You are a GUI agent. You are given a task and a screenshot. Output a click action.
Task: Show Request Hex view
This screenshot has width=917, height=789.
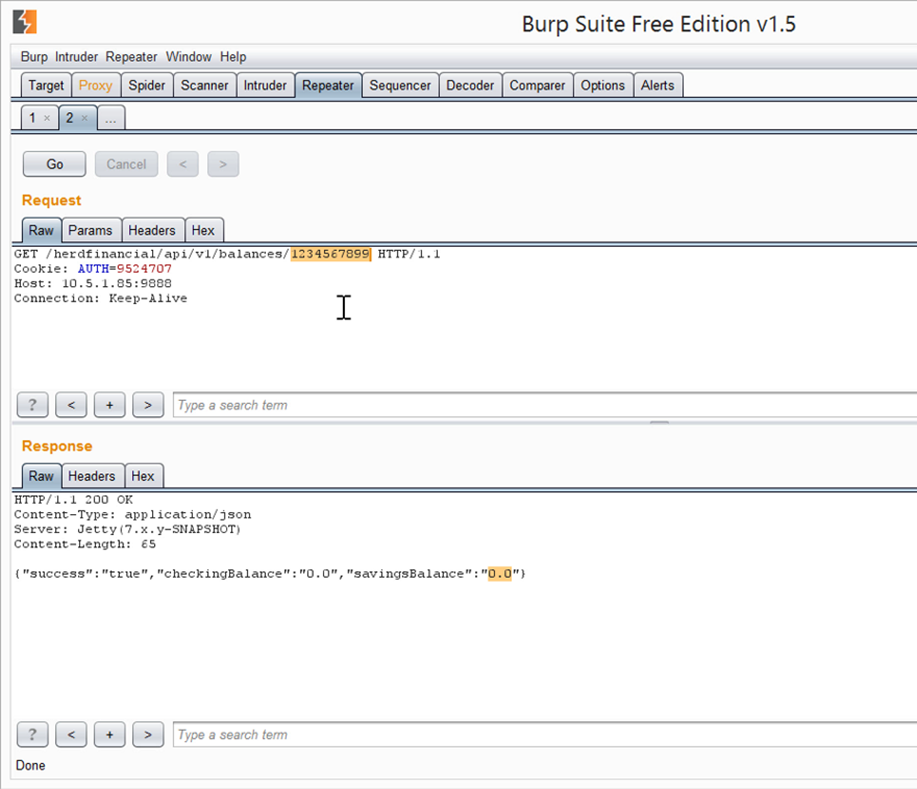[x=204, y=230]
